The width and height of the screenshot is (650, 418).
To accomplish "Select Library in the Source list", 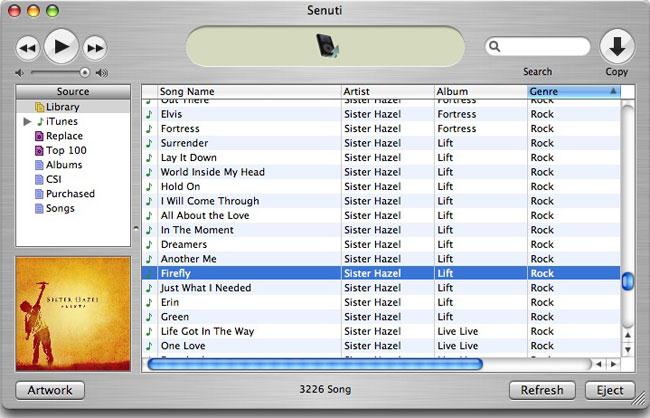I will click(73, 107).
